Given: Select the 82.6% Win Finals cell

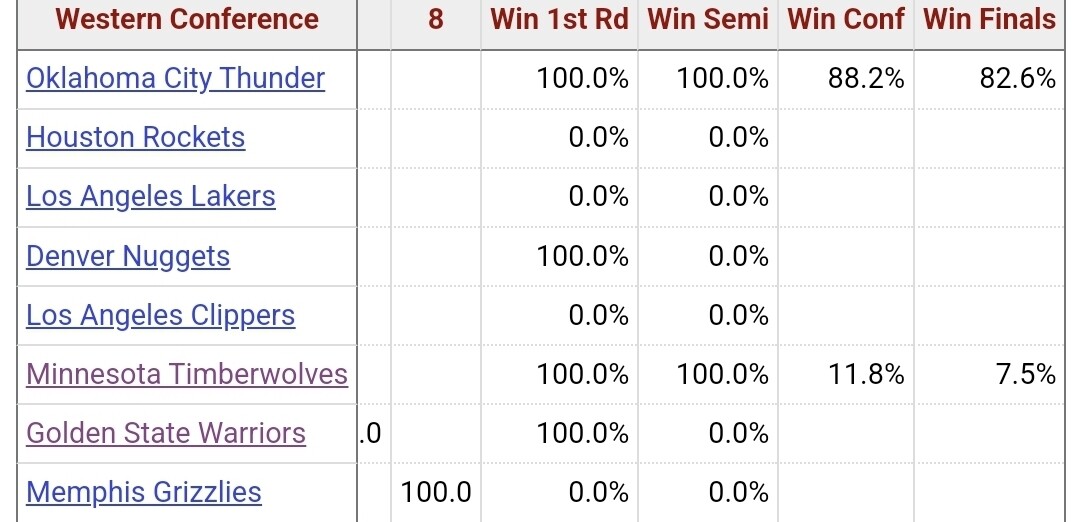Looking at the screenshot, I should pyautogui.click(x=1018, y=79).
